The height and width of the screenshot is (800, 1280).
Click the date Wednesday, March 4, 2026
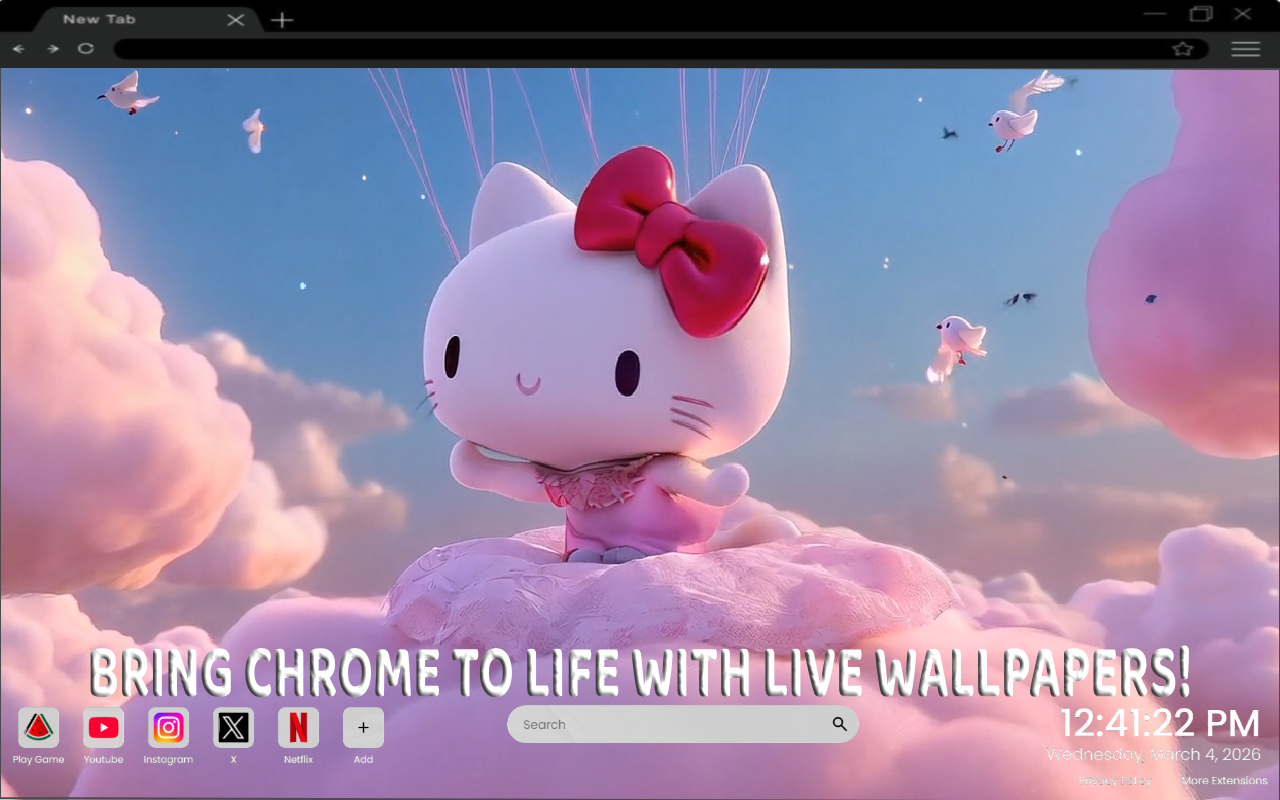1154,755
